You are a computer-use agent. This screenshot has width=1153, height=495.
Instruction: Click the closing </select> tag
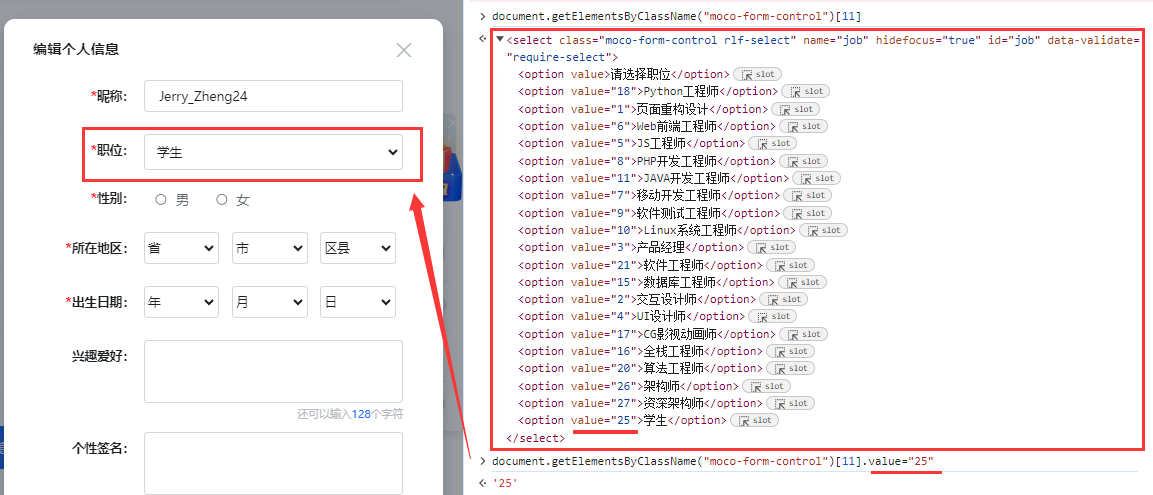tap(536, 438)
